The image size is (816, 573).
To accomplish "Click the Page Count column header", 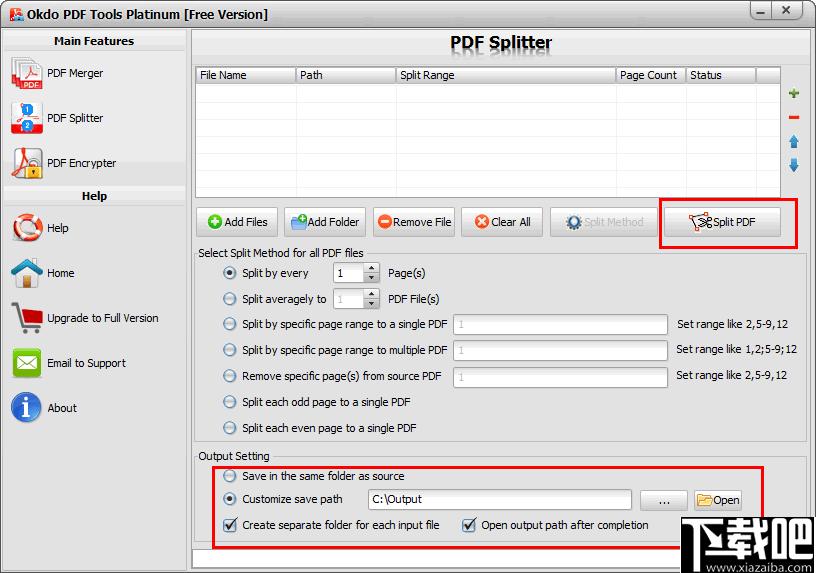I will (x=651, y=75).
